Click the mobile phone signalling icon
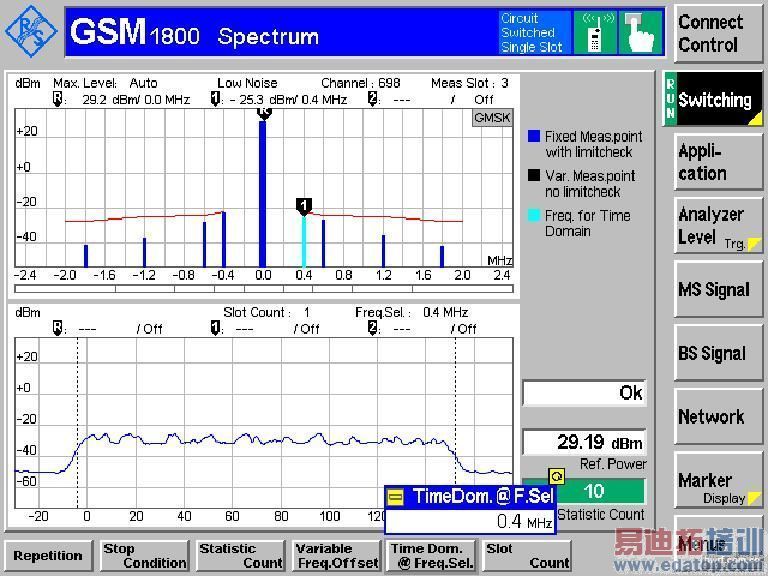This screenshot has width=768, height=576. (x=595, y=32)
